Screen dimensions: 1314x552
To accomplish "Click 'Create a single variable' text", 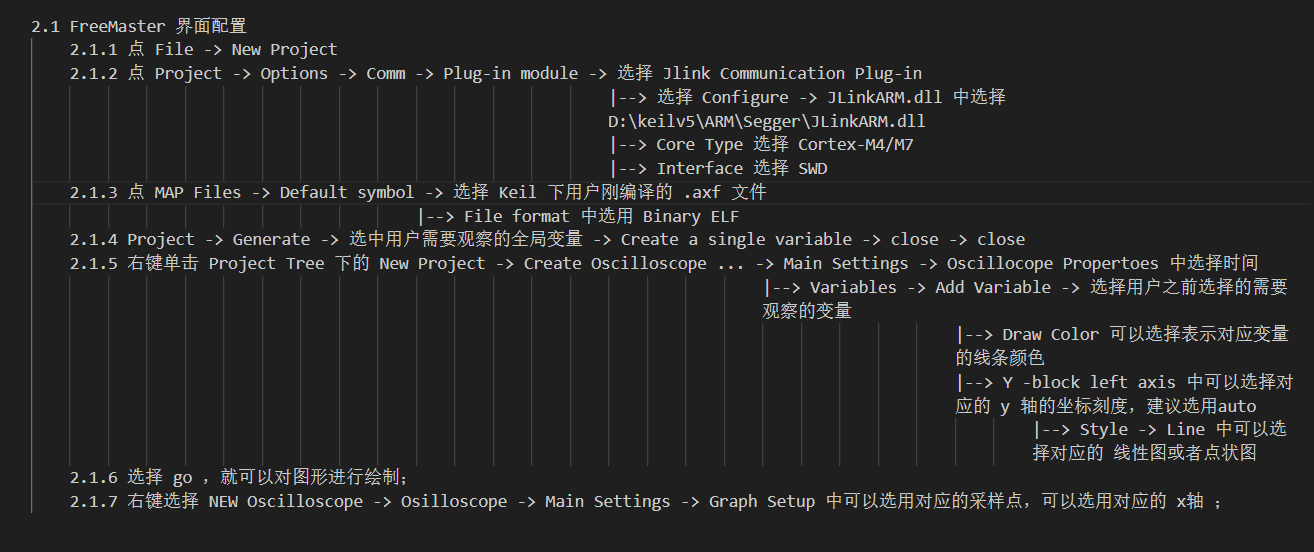I will click(736, 240).
